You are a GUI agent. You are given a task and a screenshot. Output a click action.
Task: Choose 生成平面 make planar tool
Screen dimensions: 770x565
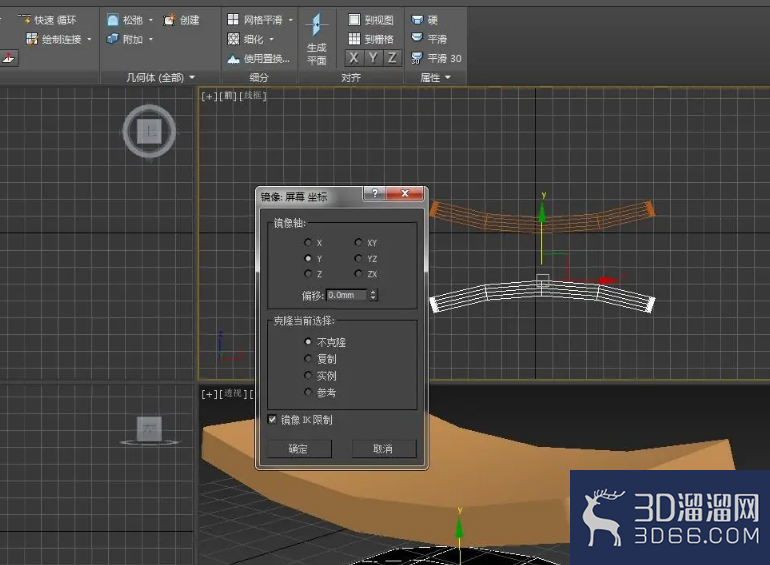point(317,39)
